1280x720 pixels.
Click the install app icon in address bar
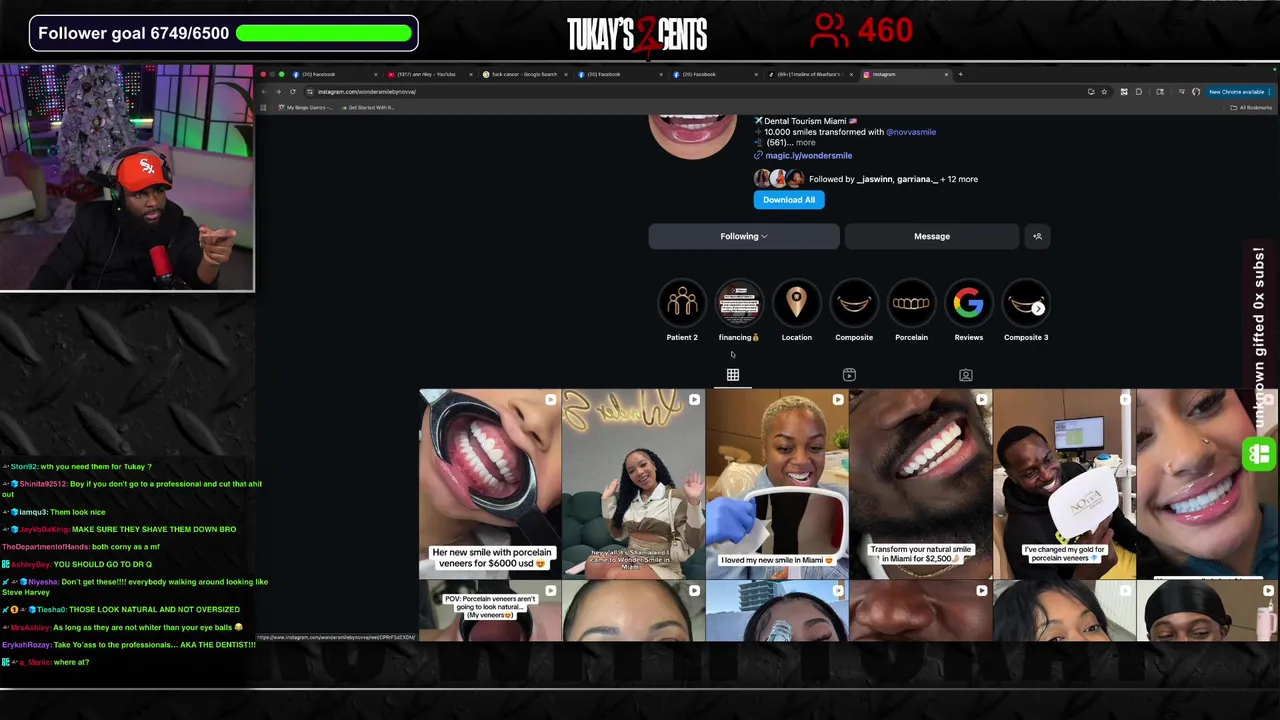(x=1091, y=92)
